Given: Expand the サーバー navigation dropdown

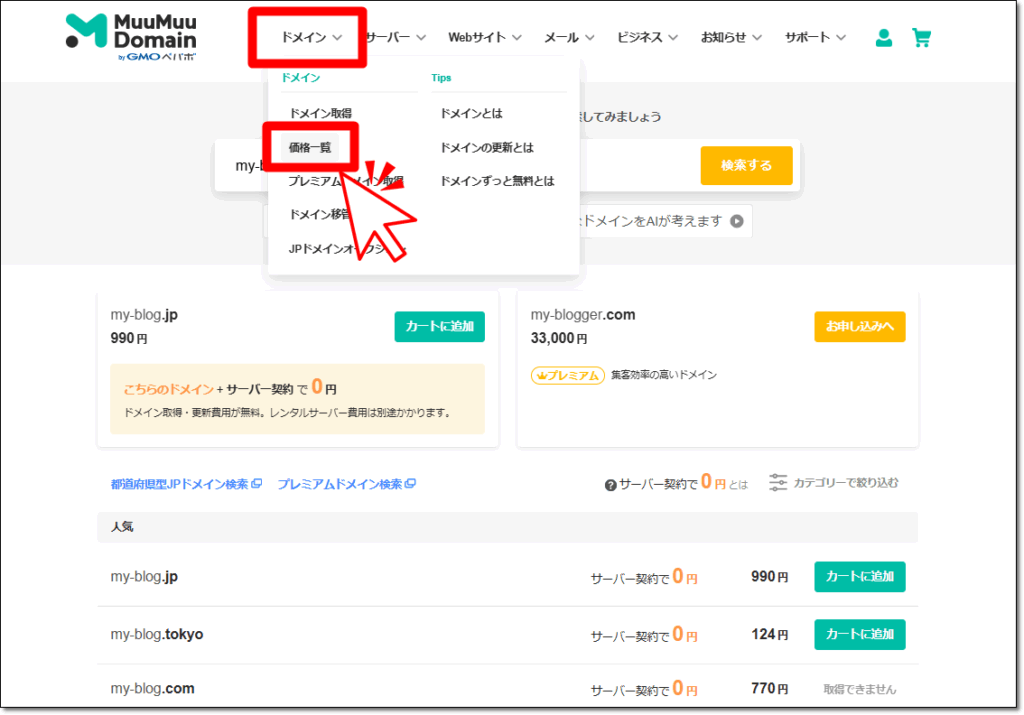Looking at the screenshot, I should click(x=392, y=37).
